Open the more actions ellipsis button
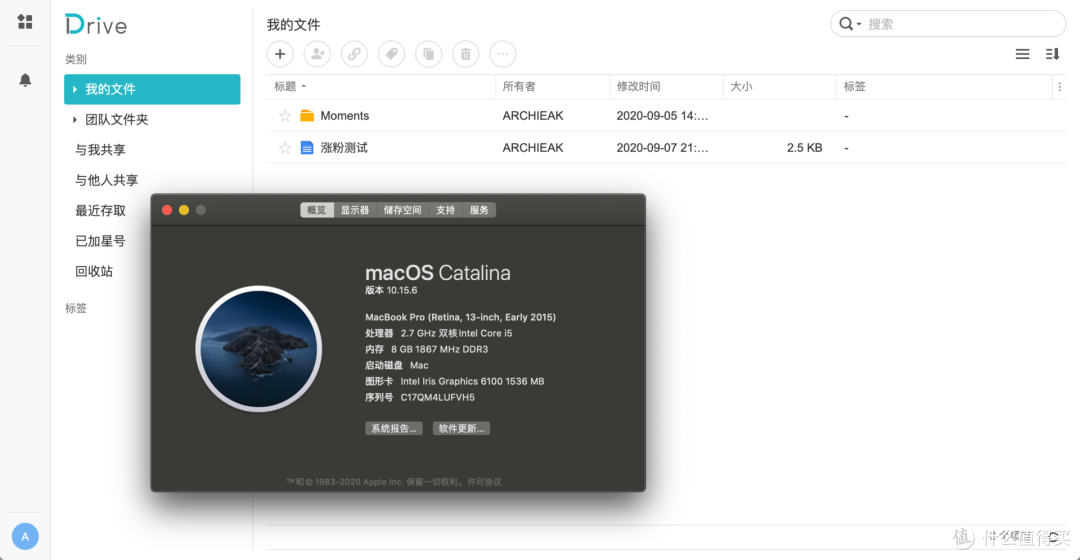1080x560 pixels. pos(503,54)
